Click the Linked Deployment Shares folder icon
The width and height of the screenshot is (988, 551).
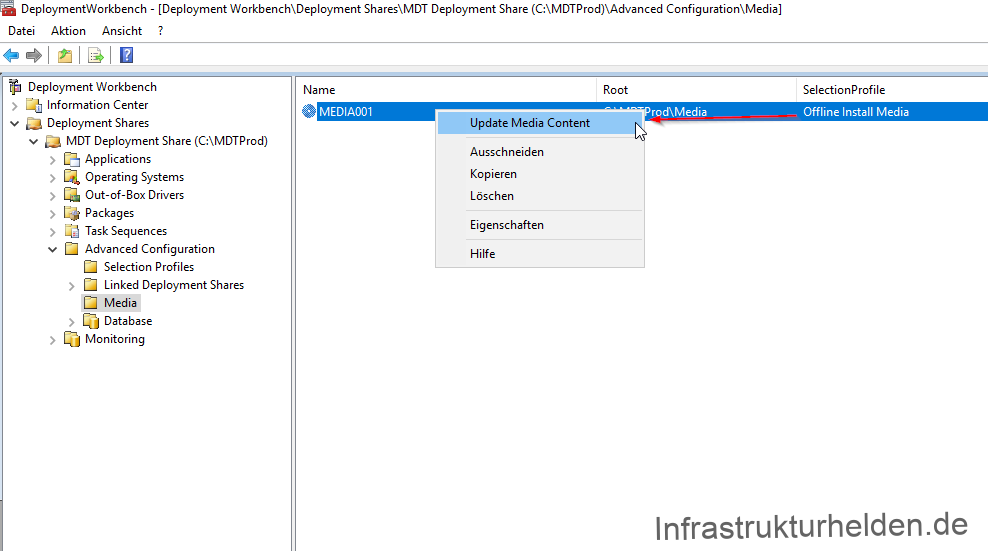coord(91,285)
